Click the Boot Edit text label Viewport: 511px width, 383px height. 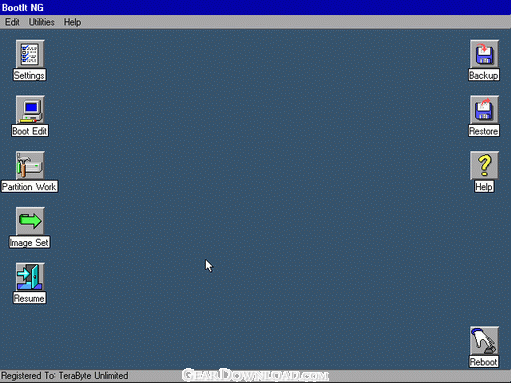[x=30, y=131]
